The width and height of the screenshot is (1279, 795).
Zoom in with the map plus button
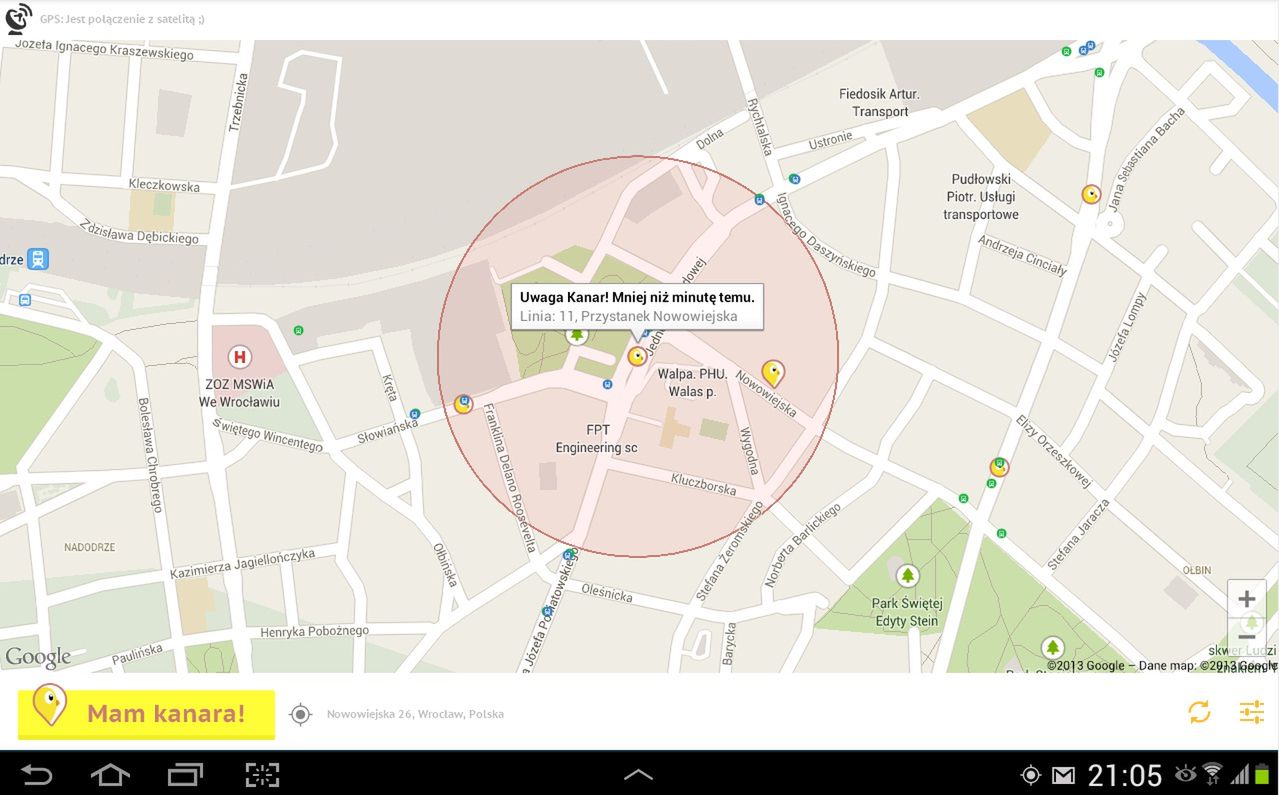point(1246,599)
